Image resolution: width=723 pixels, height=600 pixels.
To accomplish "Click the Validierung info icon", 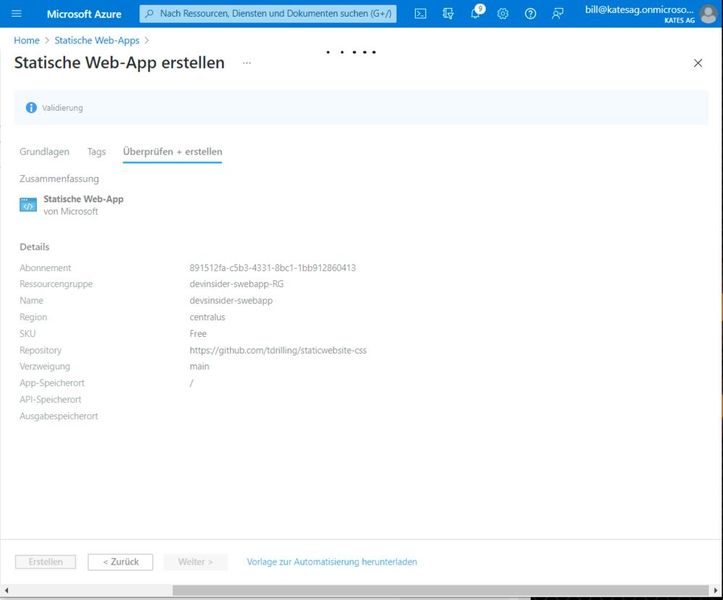I will click(31, 107).
